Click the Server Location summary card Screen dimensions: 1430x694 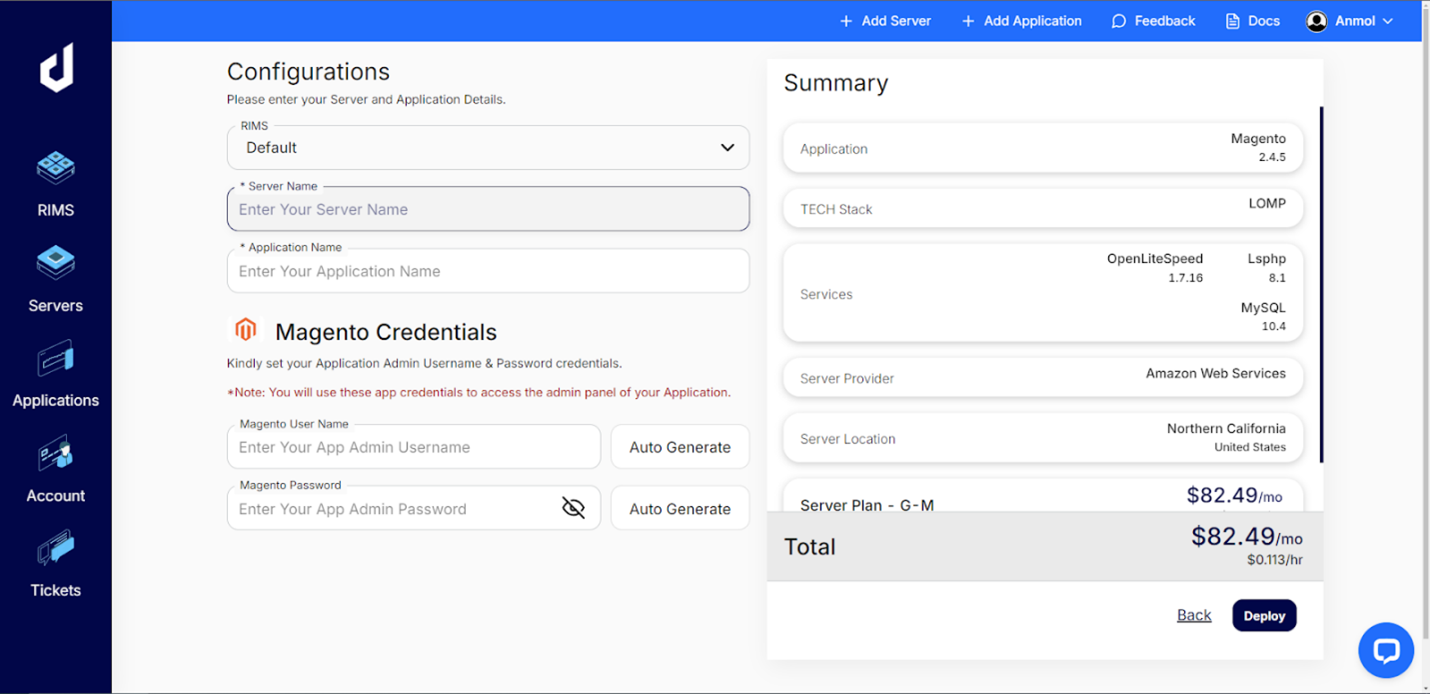(1043, 438)
